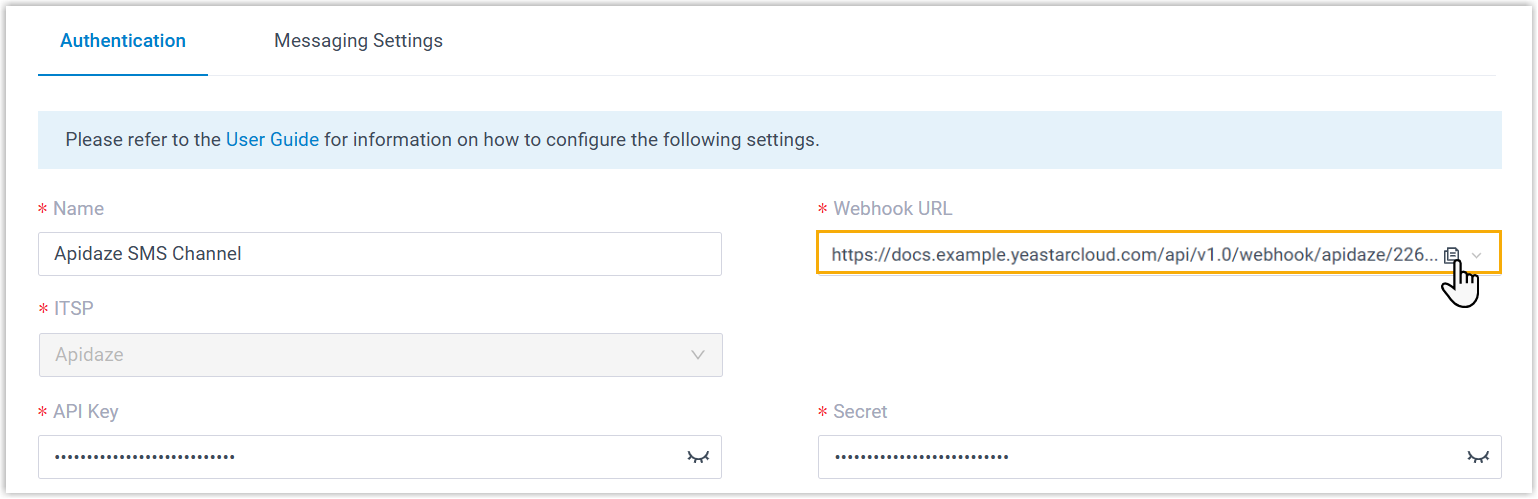The height and width of the screenshot is (499, 1538).
Task: Copy the Webhook URL using the copy icon
Action: coord(1452,255)
